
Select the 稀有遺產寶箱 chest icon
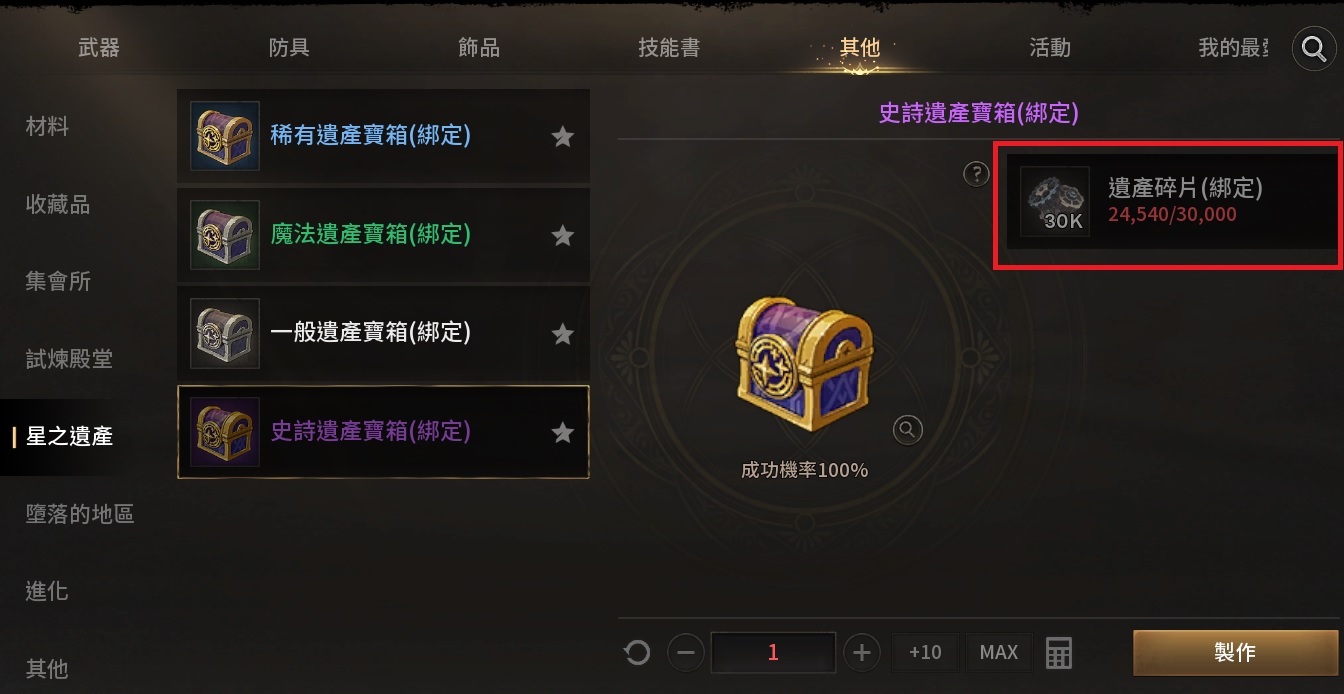[225, 136]
